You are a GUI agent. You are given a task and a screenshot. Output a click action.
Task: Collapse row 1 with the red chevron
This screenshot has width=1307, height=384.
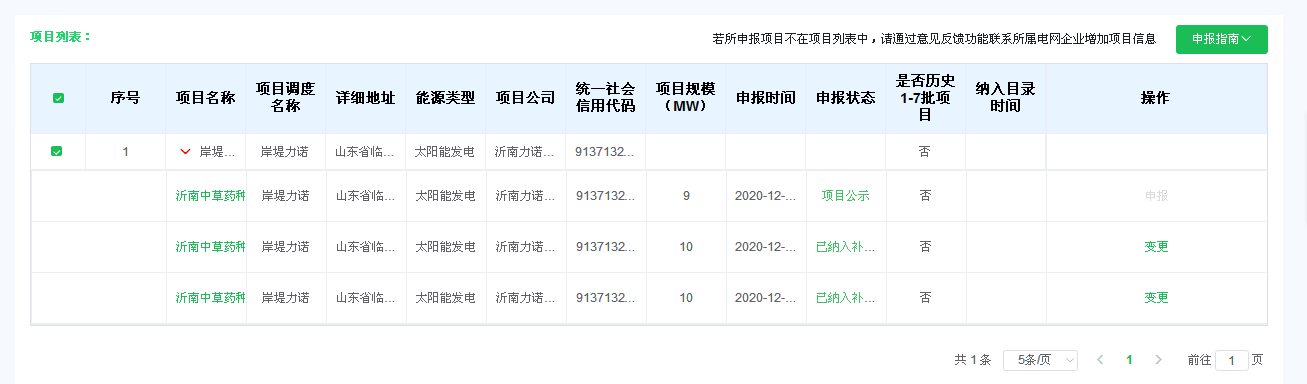click(x=185, y=152)
